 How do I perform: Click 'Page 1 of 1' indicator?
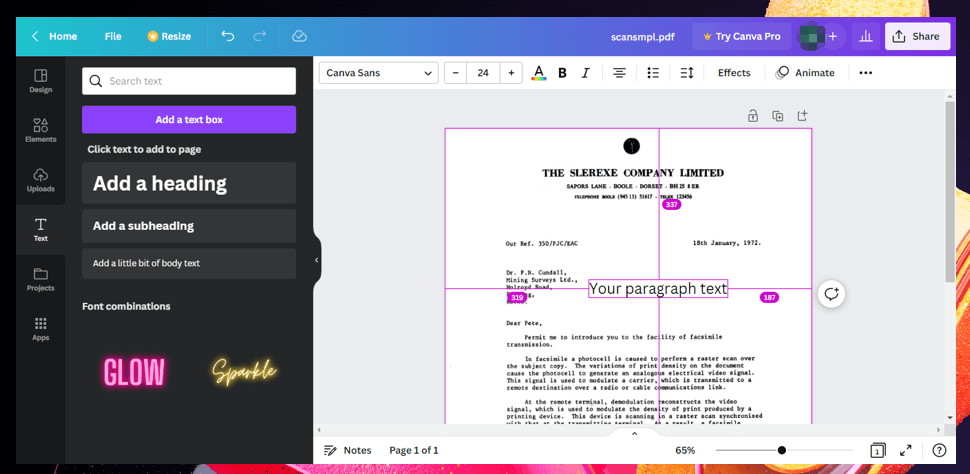tap(414, 450)
